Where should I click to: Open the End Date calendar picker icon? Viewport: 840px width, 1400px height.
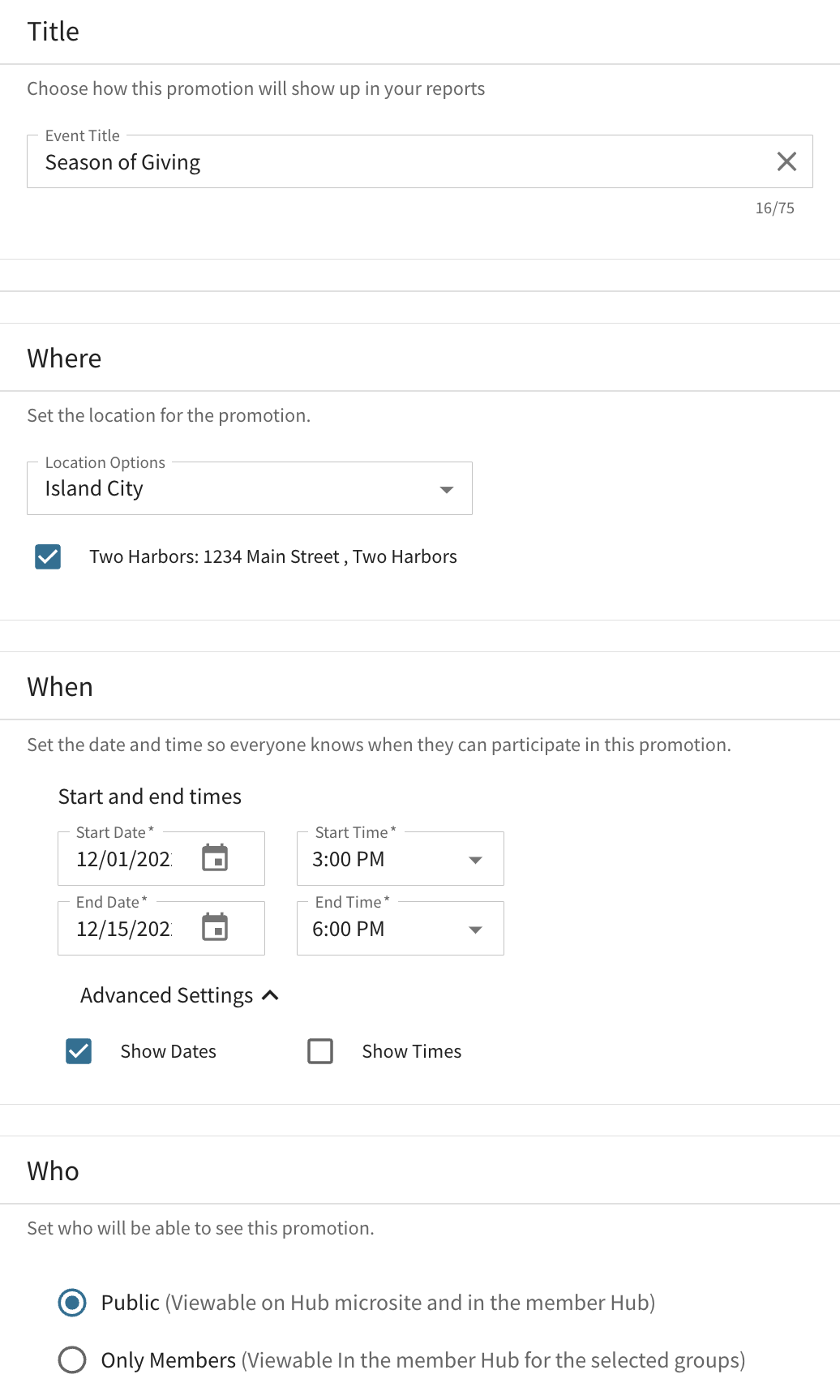(x=215, y=928)
